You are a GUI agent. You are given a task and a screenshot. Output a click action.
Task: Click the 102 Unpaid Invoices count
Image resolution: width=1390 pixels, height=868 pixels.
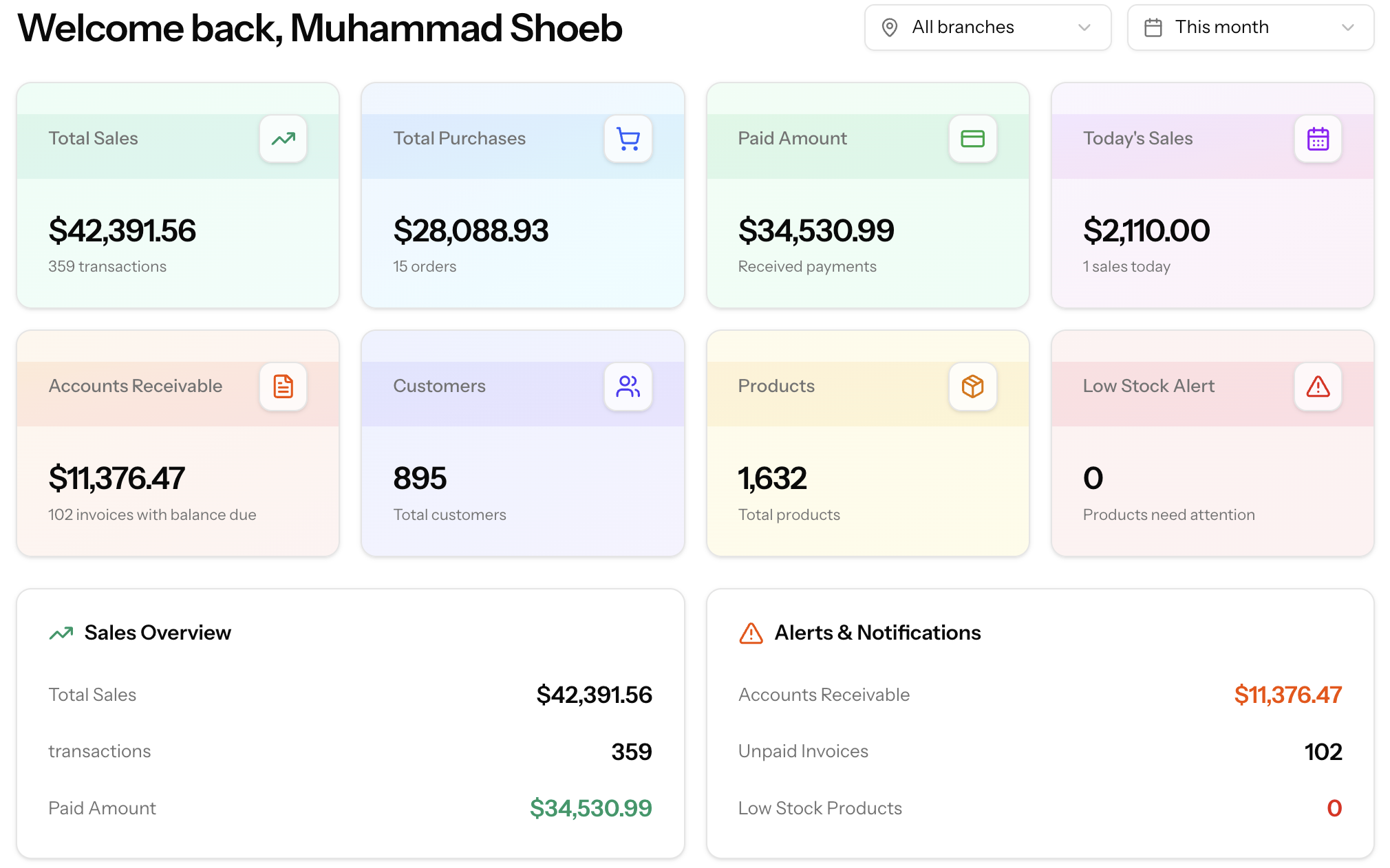click(1323, 752)
